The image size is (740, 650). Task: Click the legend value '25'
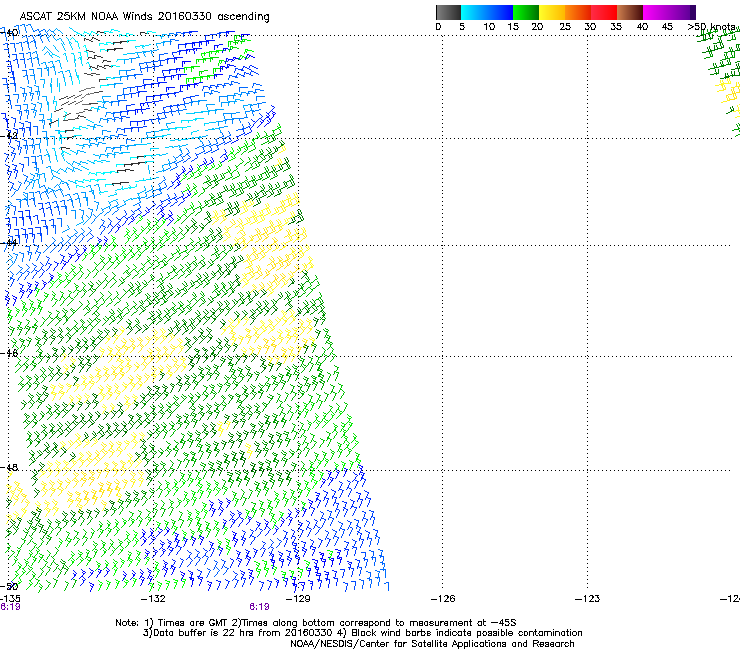pyautogui.click(x=565, y=27)
